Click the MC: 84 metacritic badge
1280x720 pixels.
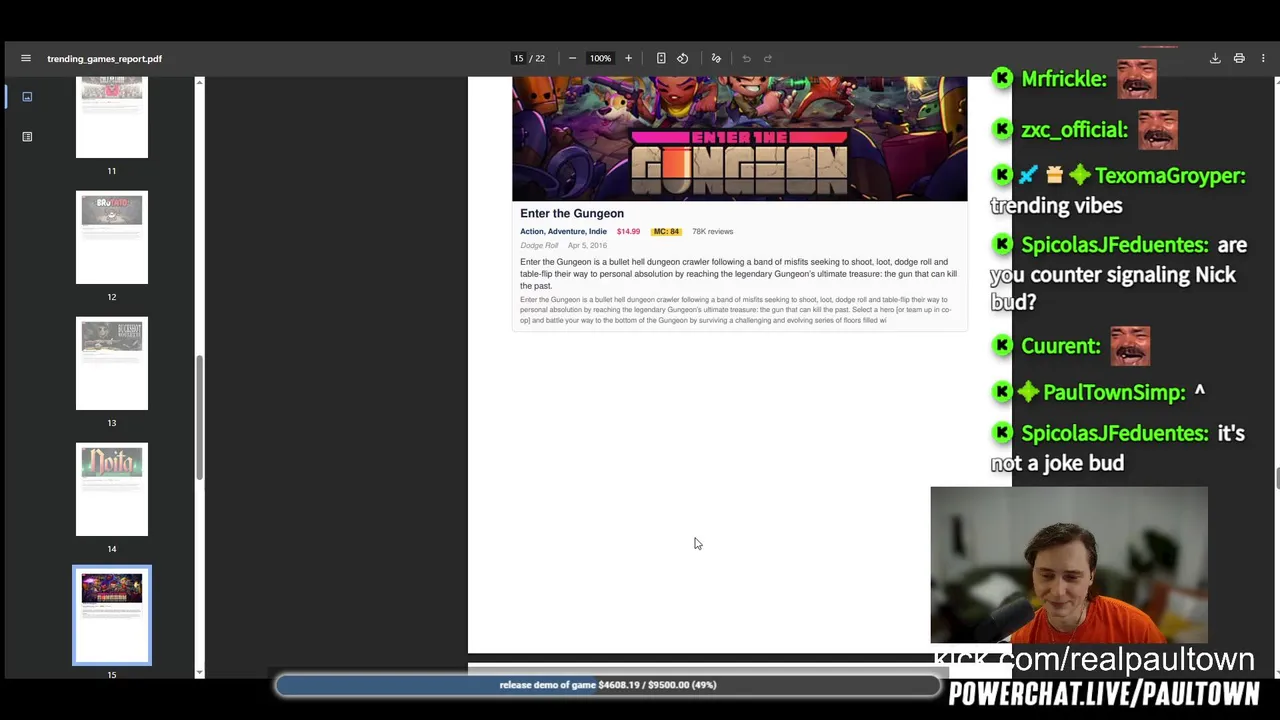(666, 231)
